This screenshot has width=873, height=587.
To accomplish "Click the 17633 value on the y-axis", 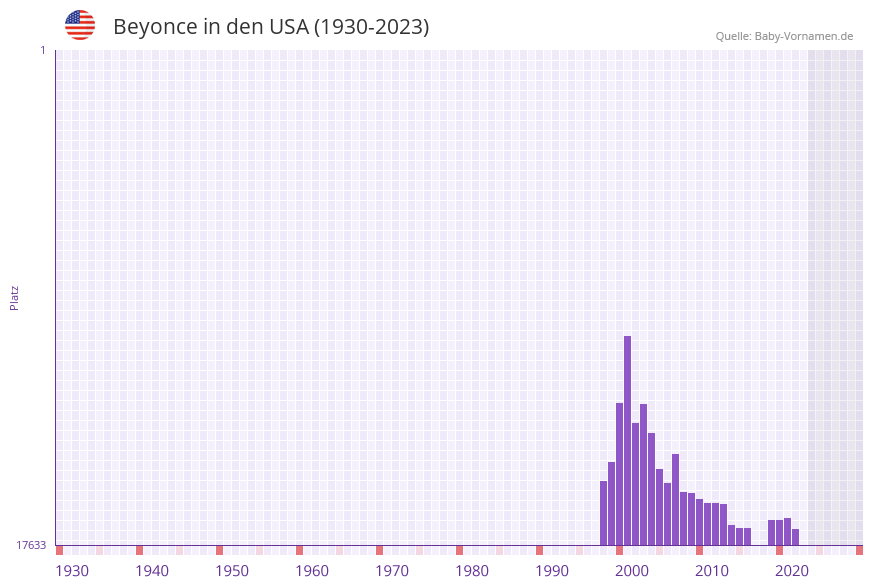I will (30, 544).
